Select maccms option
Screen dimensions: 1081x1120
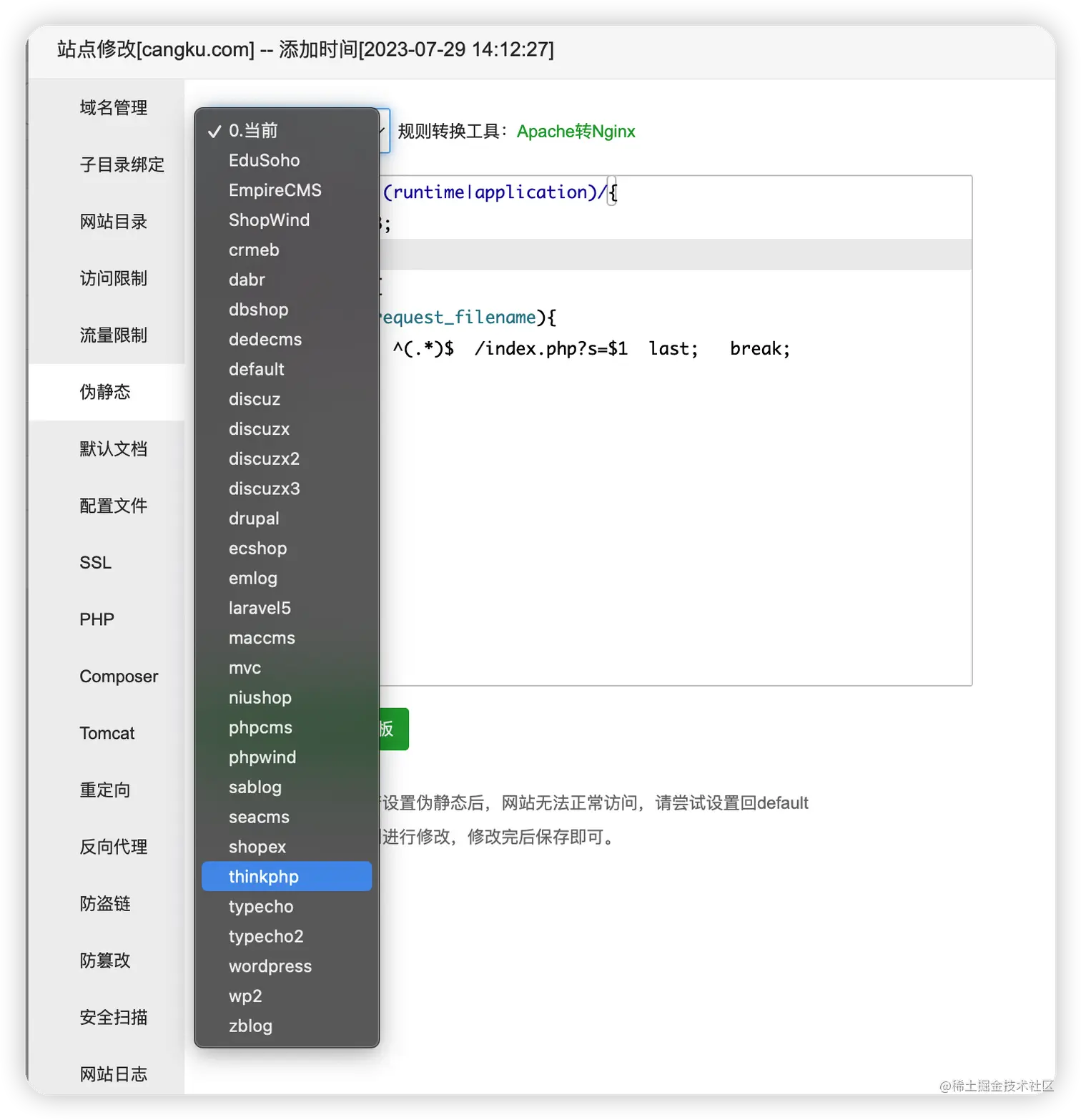point(287,638)
